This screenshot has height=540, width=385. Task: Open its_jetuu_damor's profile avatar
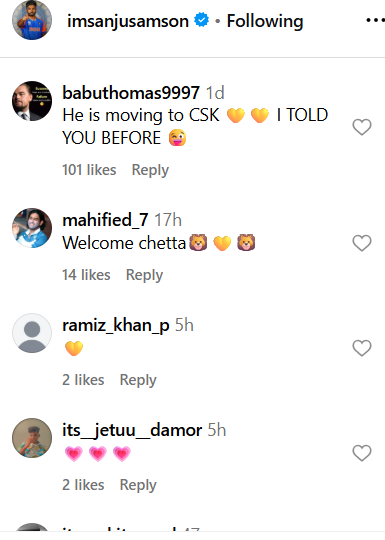coord(32,438)
